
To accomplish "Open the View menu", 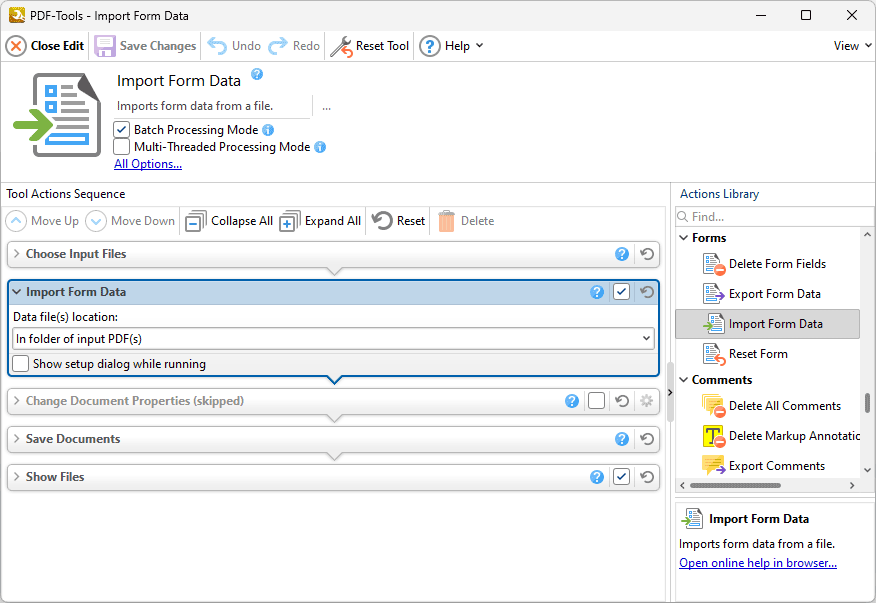I will [849, 45].
